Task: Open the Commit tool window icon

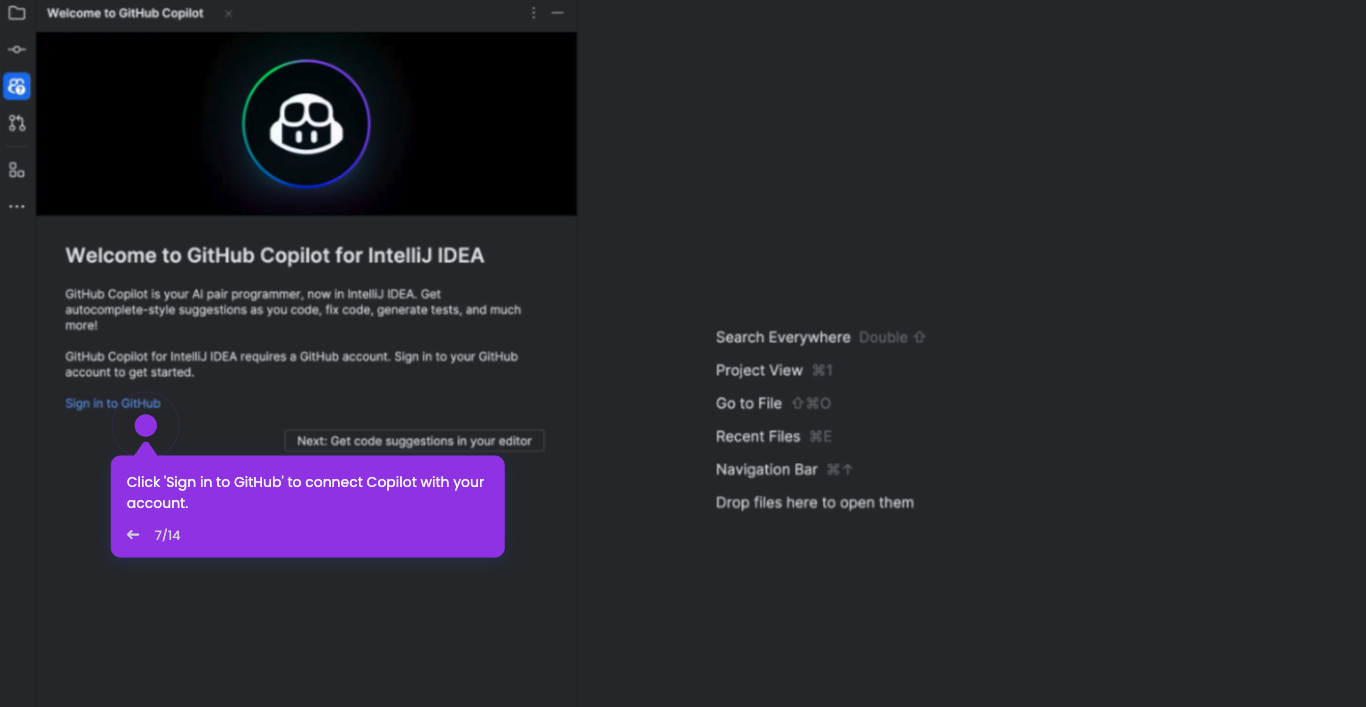Action: point(17,49)
